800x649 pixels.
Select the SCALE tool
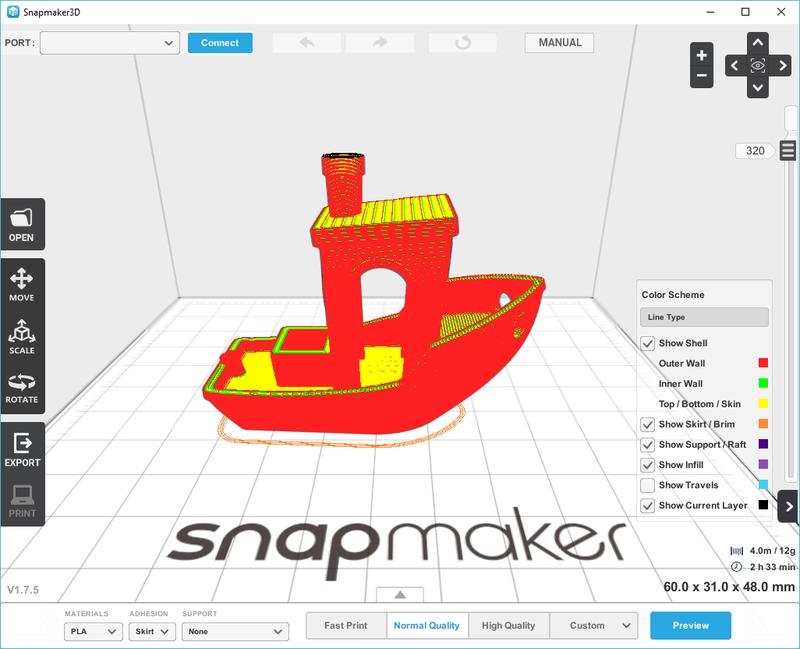point(22,337)
